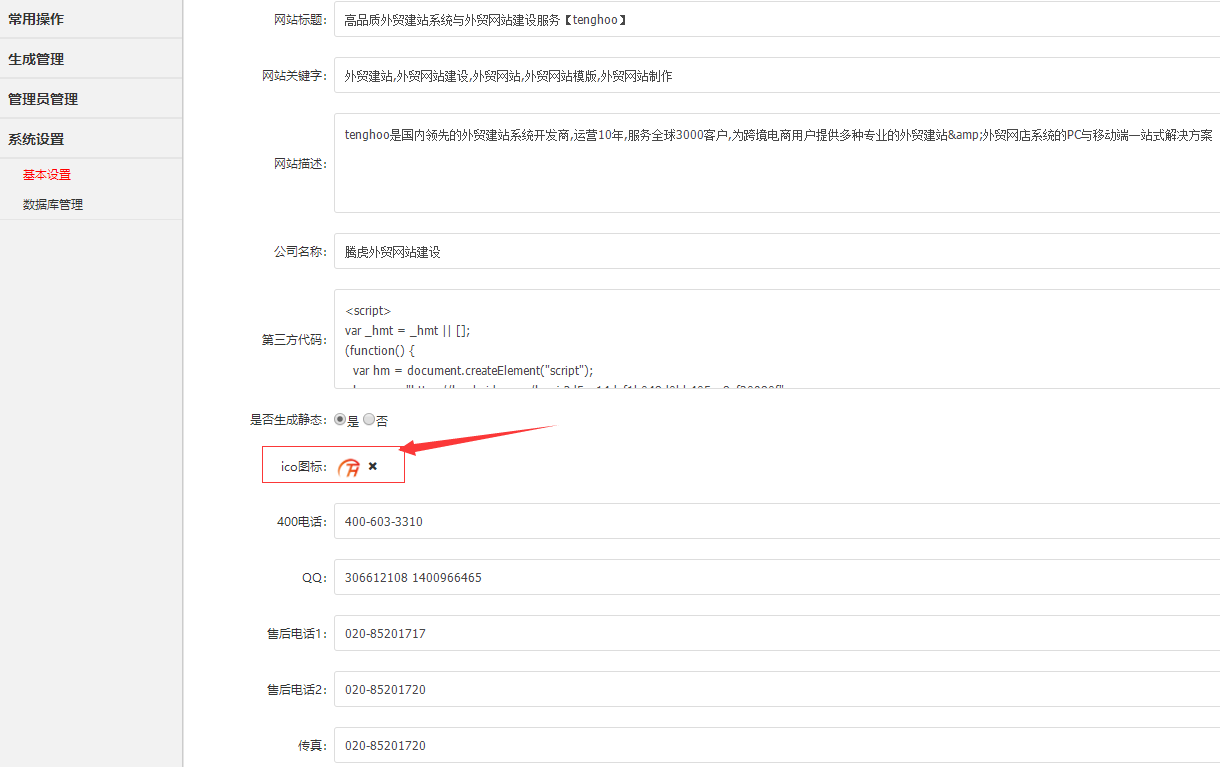Click the 售后电话2 input field
Viewport: 1220px width, 767px height.
coord(600,689)
